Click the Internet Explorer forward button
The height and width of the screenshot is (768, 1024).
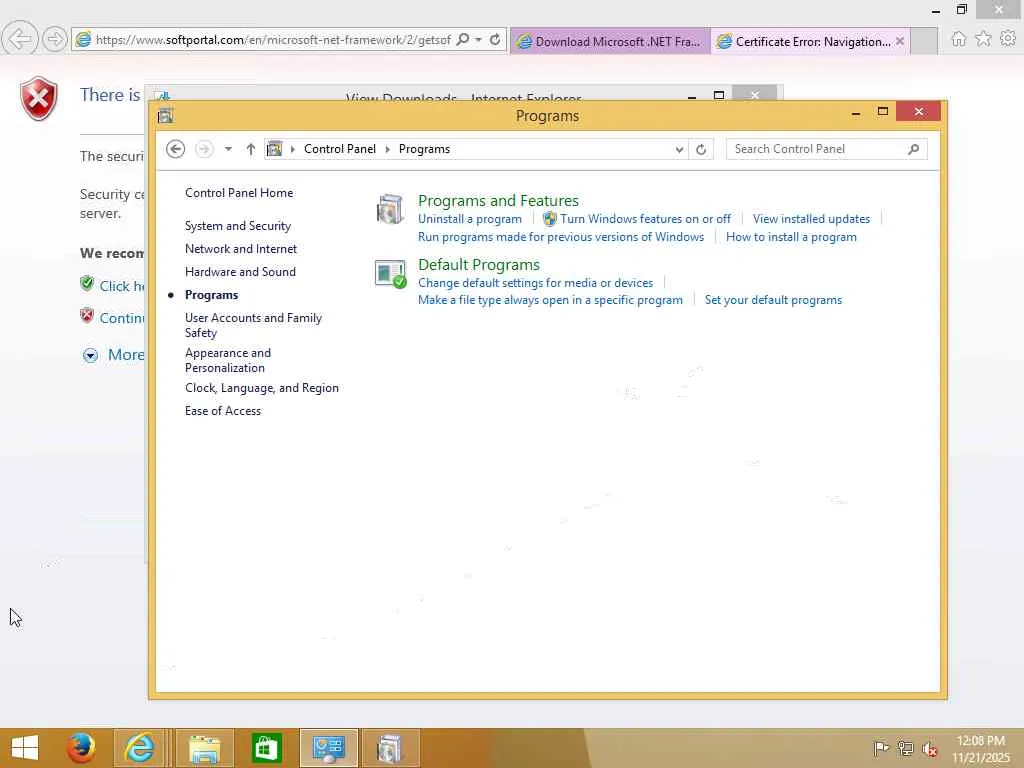pyautogui.click(x=55, y=39)
